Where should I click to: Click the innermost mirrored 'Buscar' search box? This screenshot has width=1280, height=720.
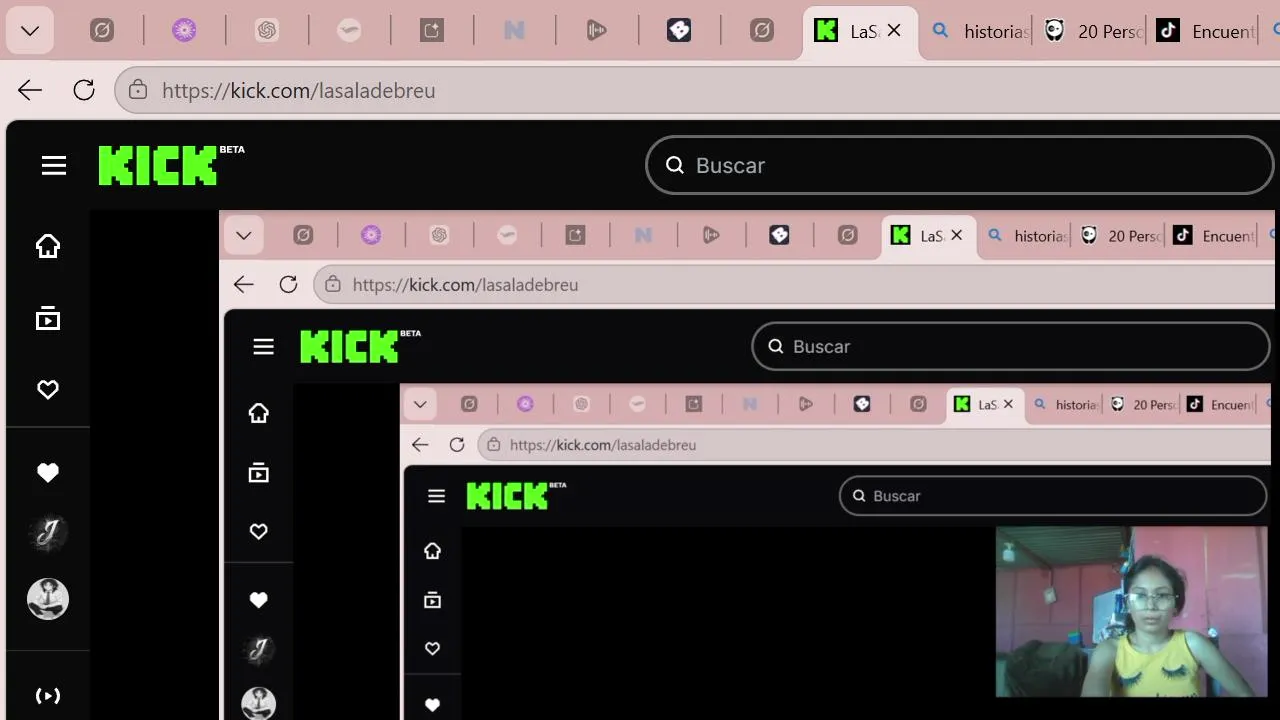coord(1053,496)
